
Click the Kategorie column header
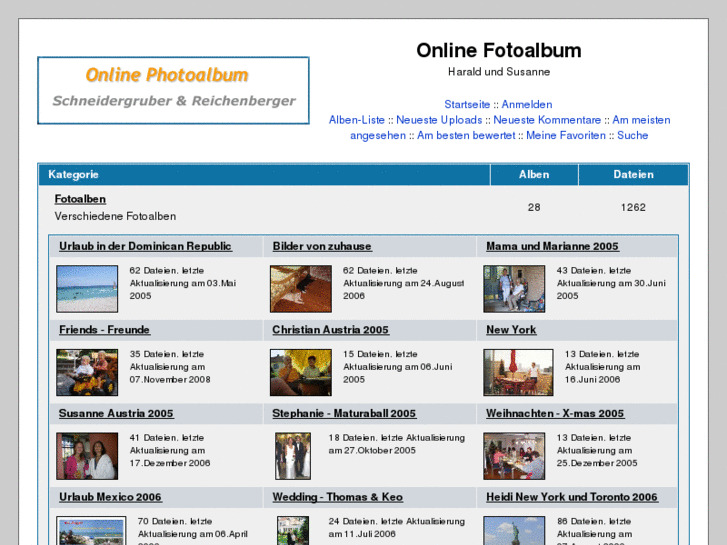pyautogui.click(x=264, y=174)
